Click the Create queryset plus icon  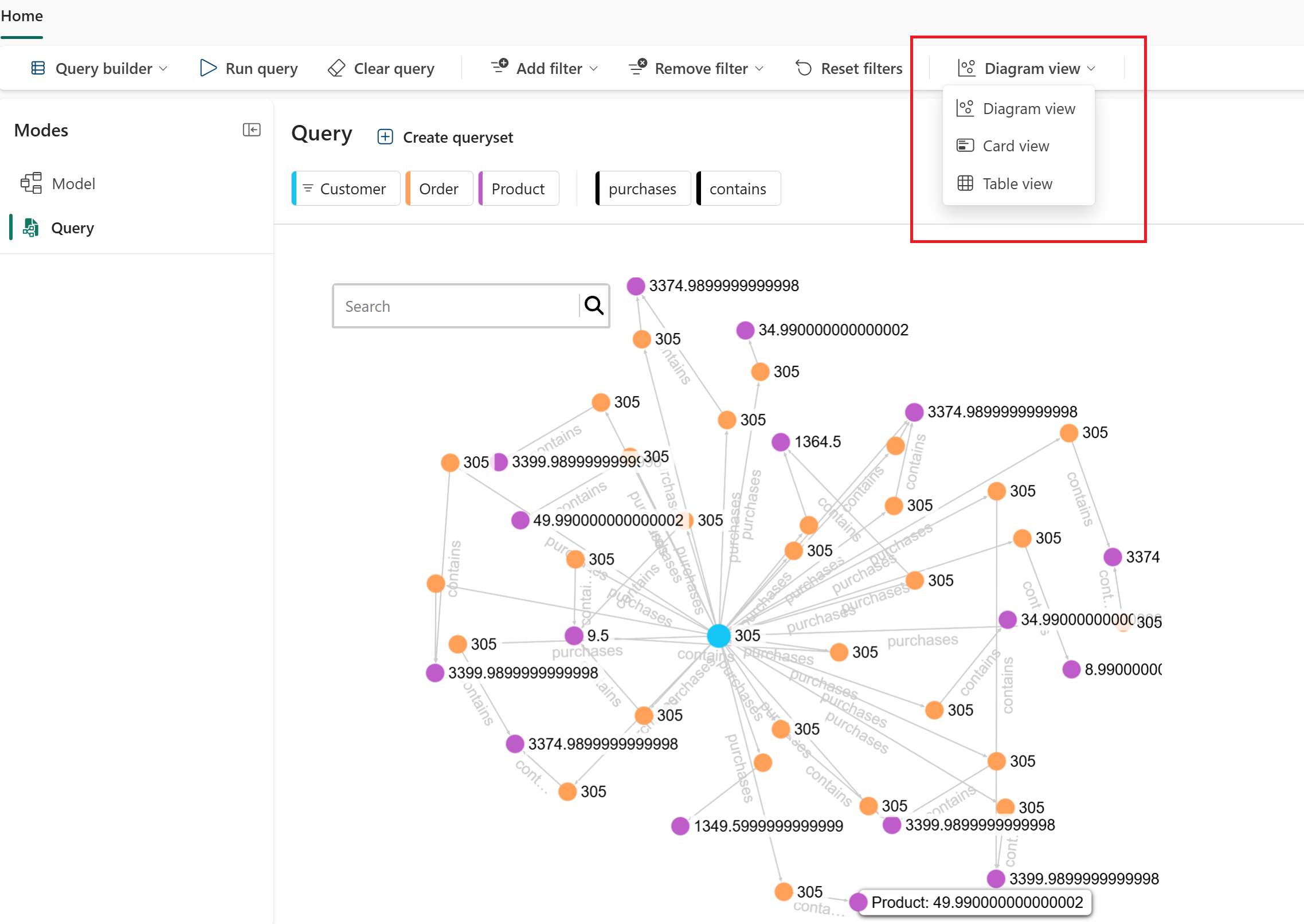[385, 137]
